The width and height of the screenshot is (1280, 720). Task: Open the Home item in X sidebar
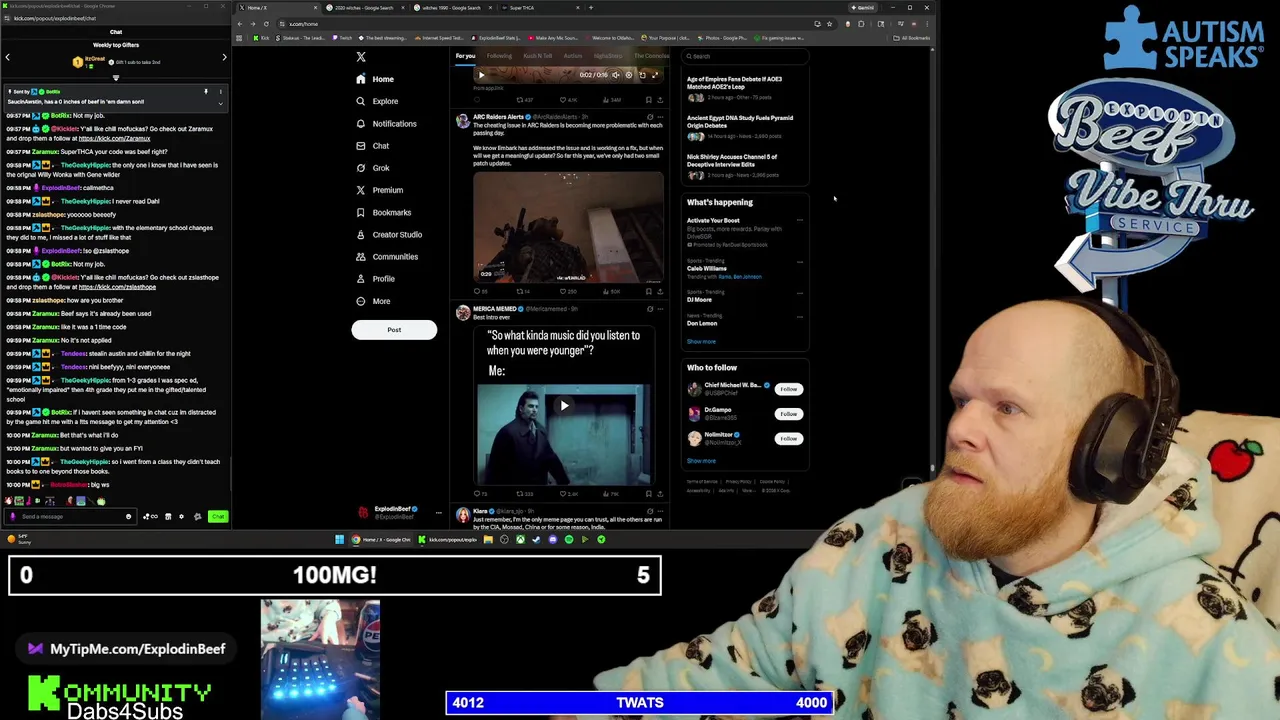coord(375,79)
